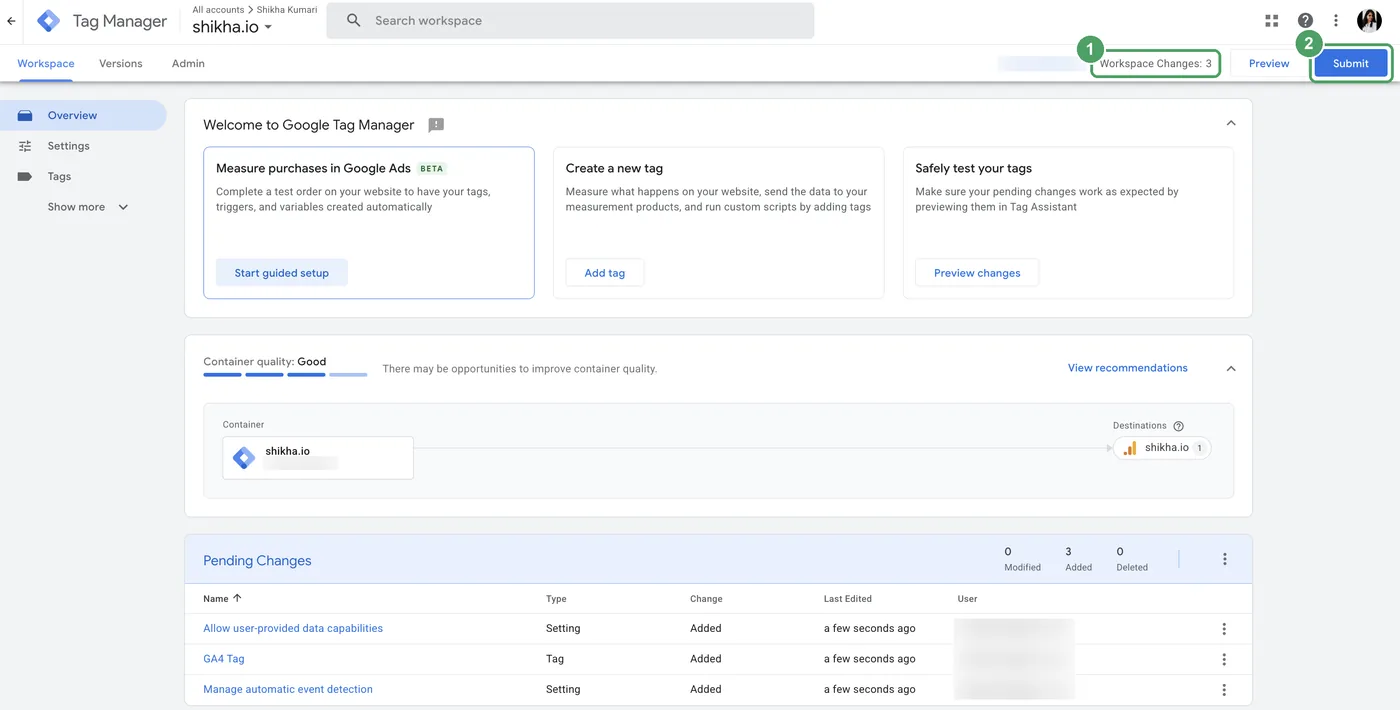Open the user profile avatar
1400x710 pixels.
click(x=1369, y=21)
